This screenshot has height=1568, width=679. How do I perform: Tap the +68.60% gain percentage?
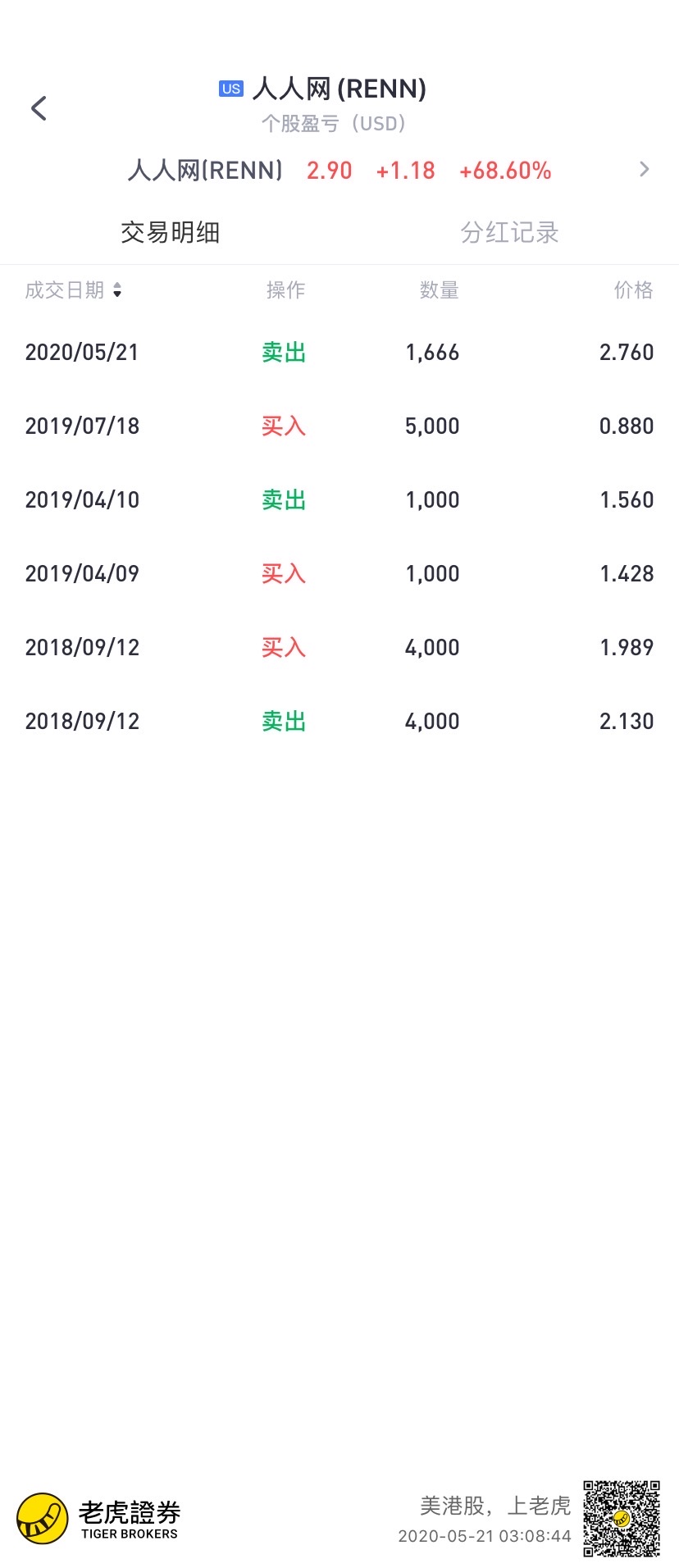[x=505, y=171]
